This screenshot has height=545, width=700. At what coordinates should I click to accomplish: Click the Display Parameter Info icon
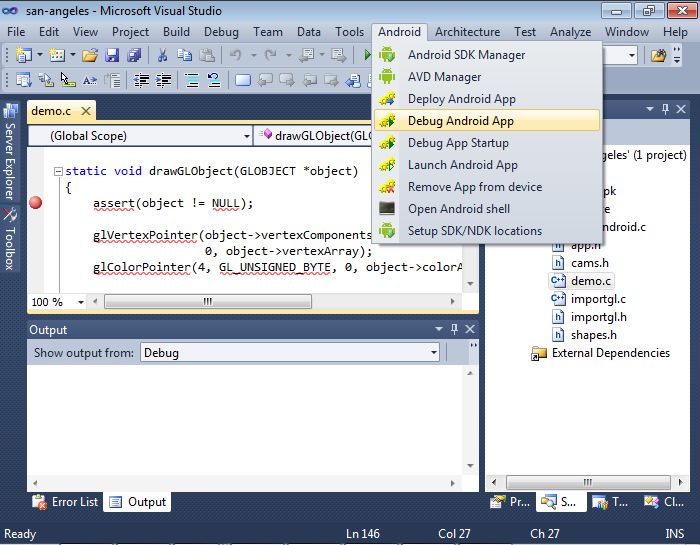(x=46, y=80)
